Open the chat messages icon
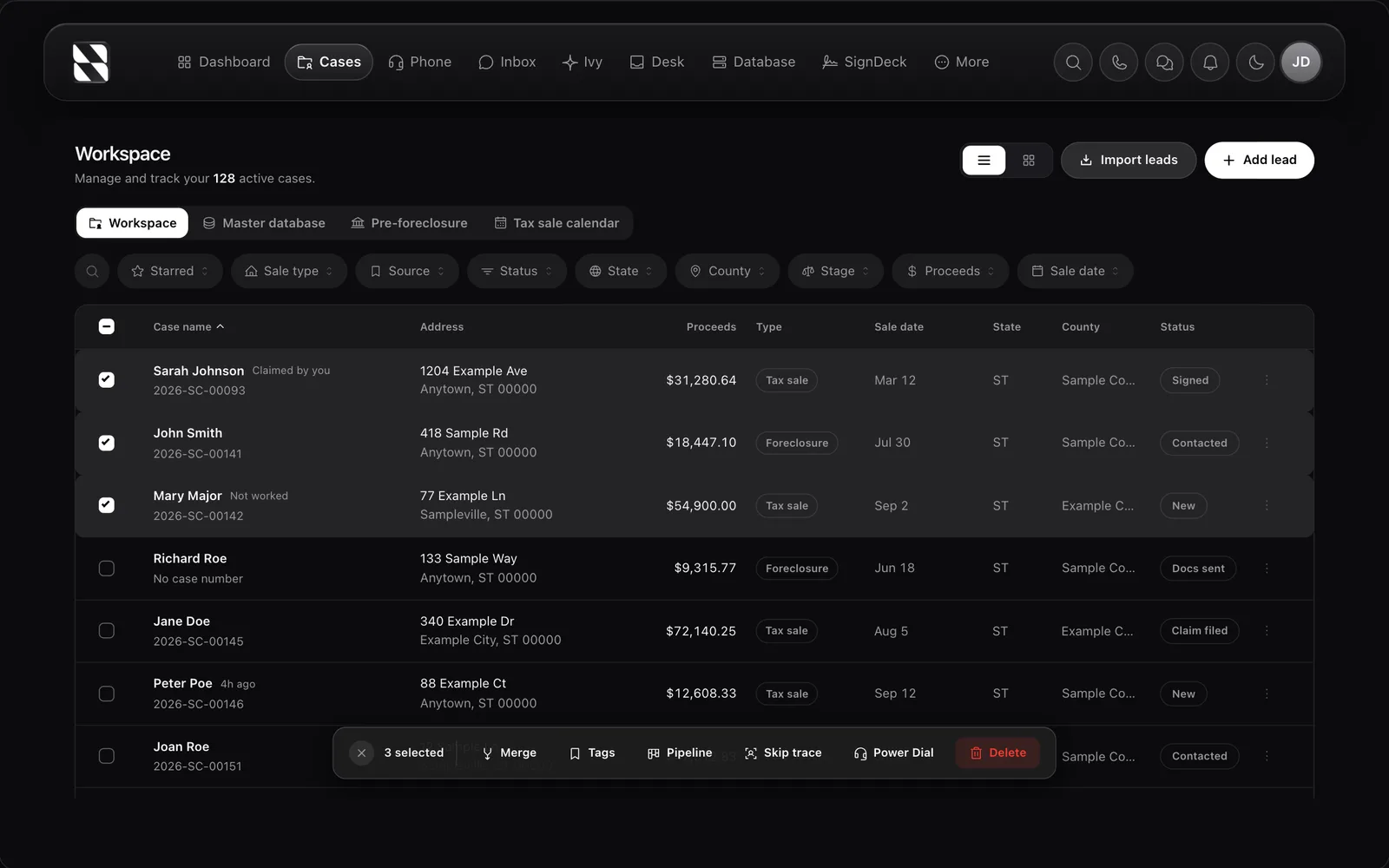 (x=1164, y=62)
